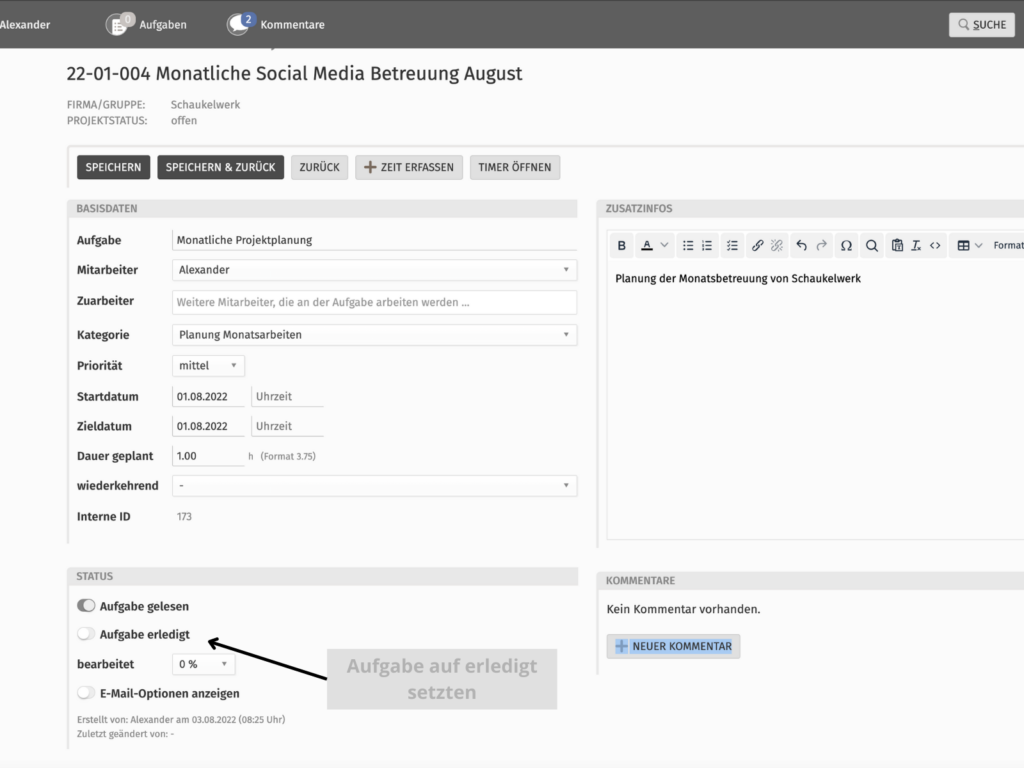Insert a bulleted list in the editor
Viewport: 1024px width, 768px height.
tap(688, 245)
